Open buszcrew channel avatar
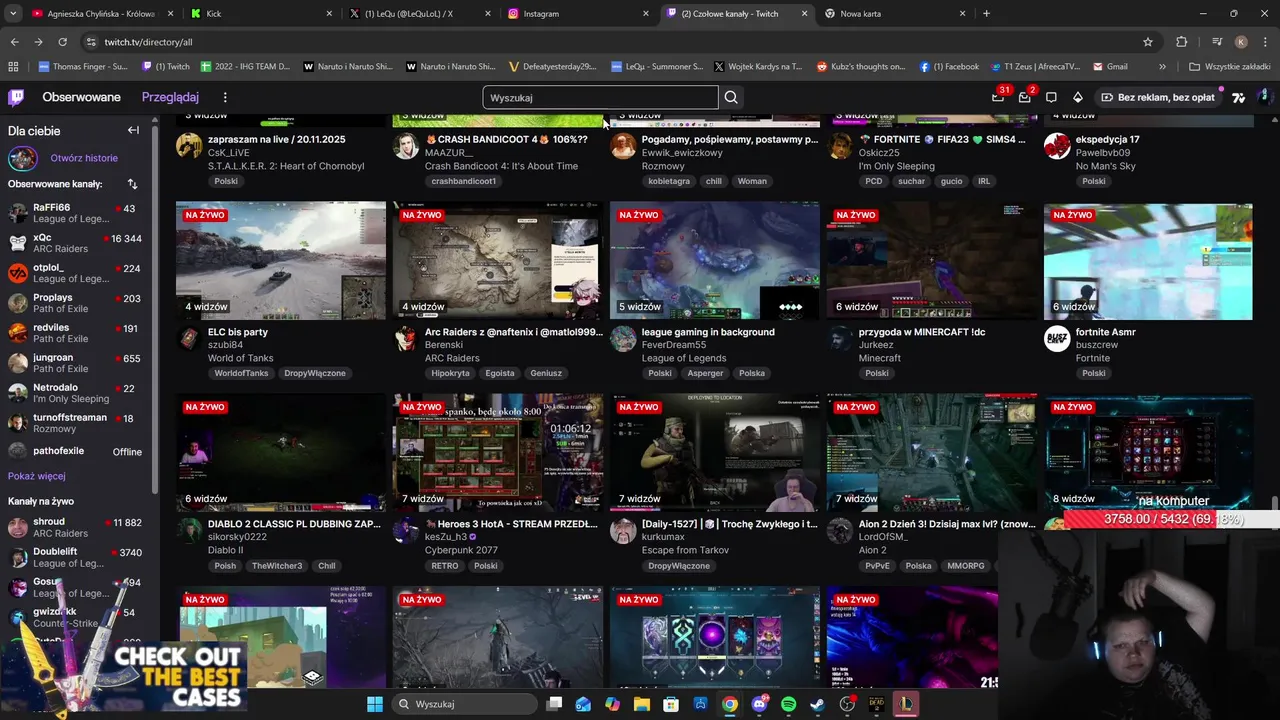 (1057, 338)
